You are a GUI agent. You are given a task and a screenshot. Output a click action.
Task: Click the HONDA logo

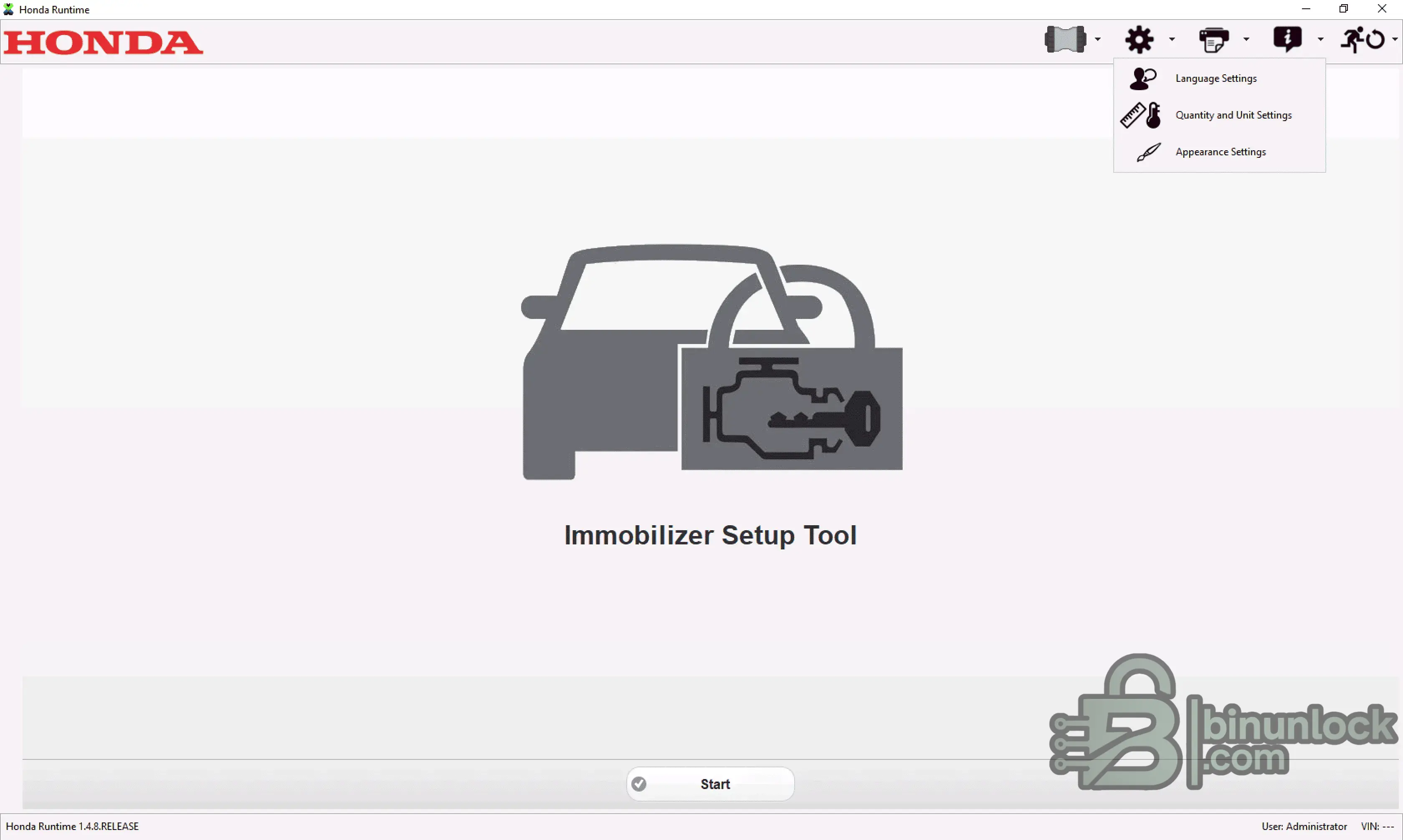pos(103,43)
